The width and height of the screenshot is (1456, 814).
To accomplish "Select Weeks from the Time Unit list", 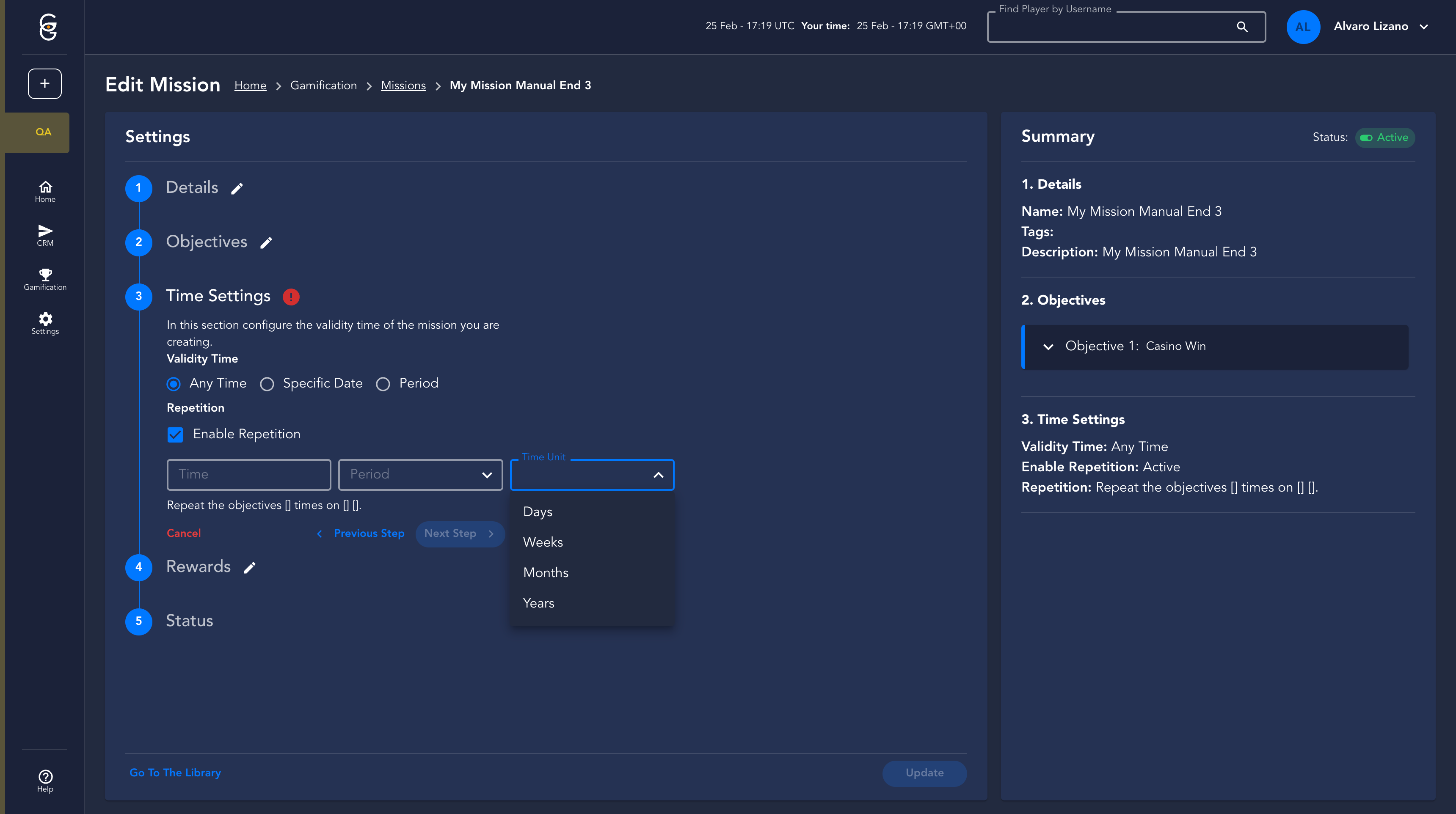I will tap(543, 542).
